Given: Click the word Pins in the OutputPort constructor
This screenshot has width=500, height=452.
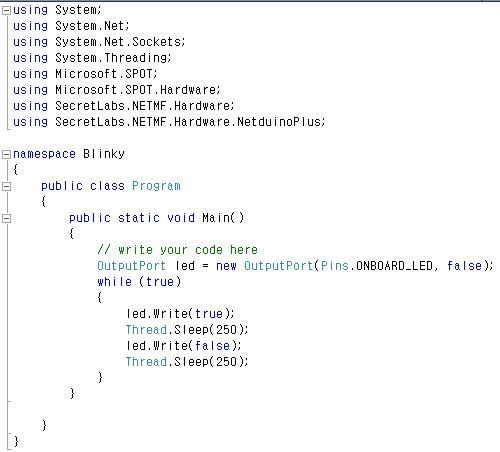Looking at the screenshot, I should click(335, 266).
